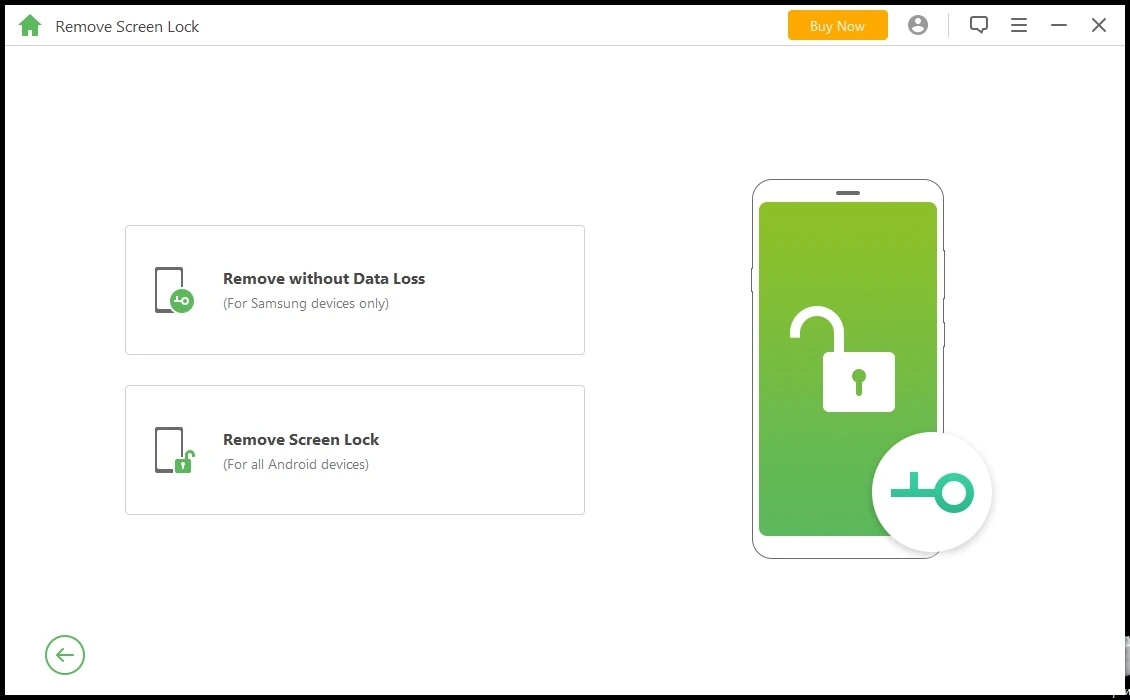
Task: Click the "For Samsung devices only" subtitle
Action: pyautogui.click(x=306, y=304)
